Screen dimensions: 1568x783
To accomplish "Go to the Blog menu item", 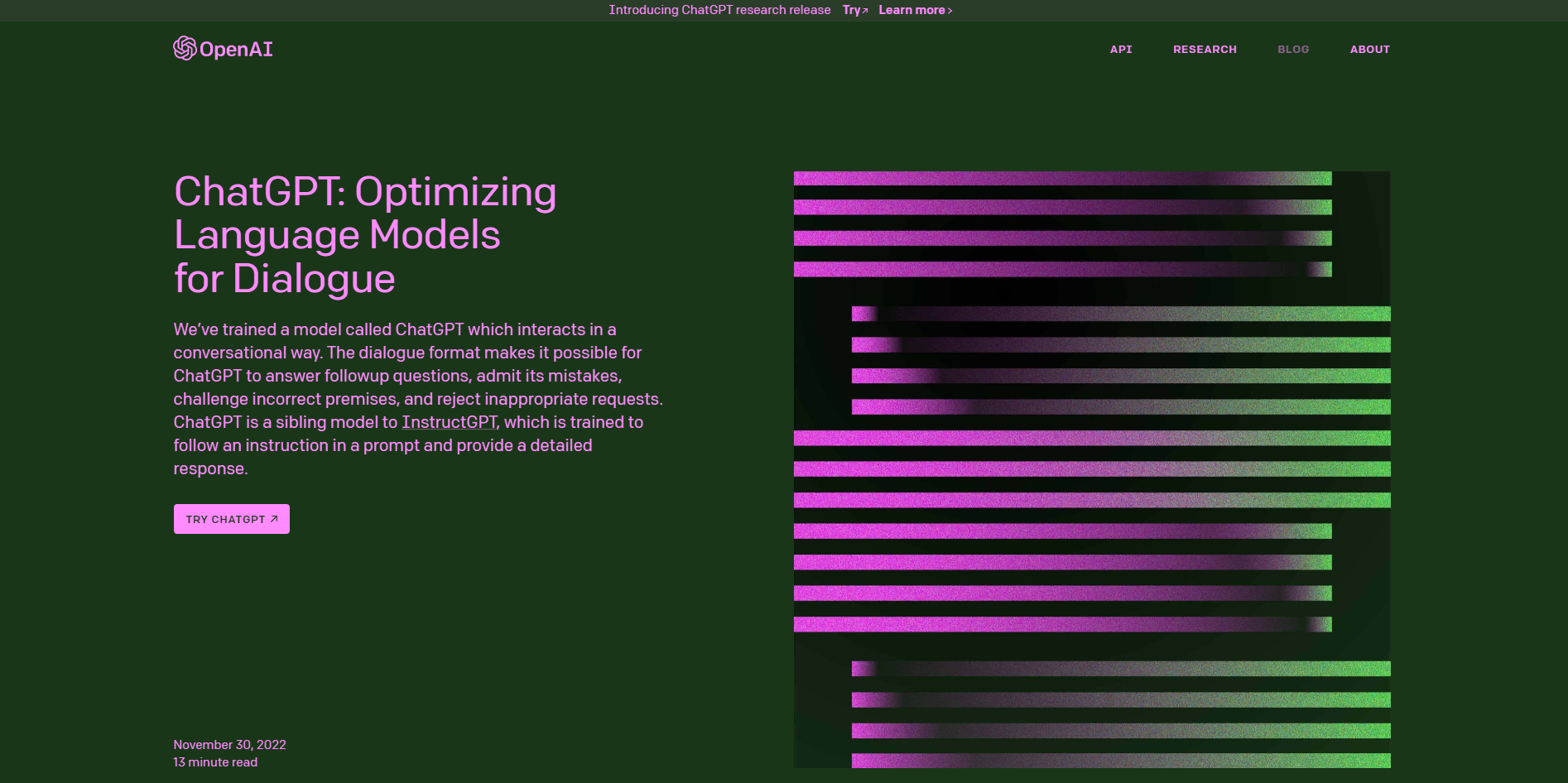I will click(x=1293, y=50).
